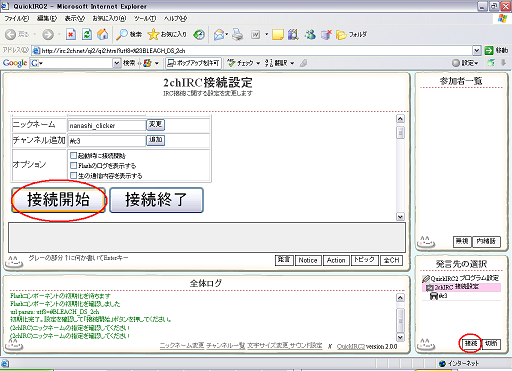Open the dropdown arrow next to the W edit icon
Image resolution: width=512 pixels, height=371 pixels.
click(x=266, y=34)
